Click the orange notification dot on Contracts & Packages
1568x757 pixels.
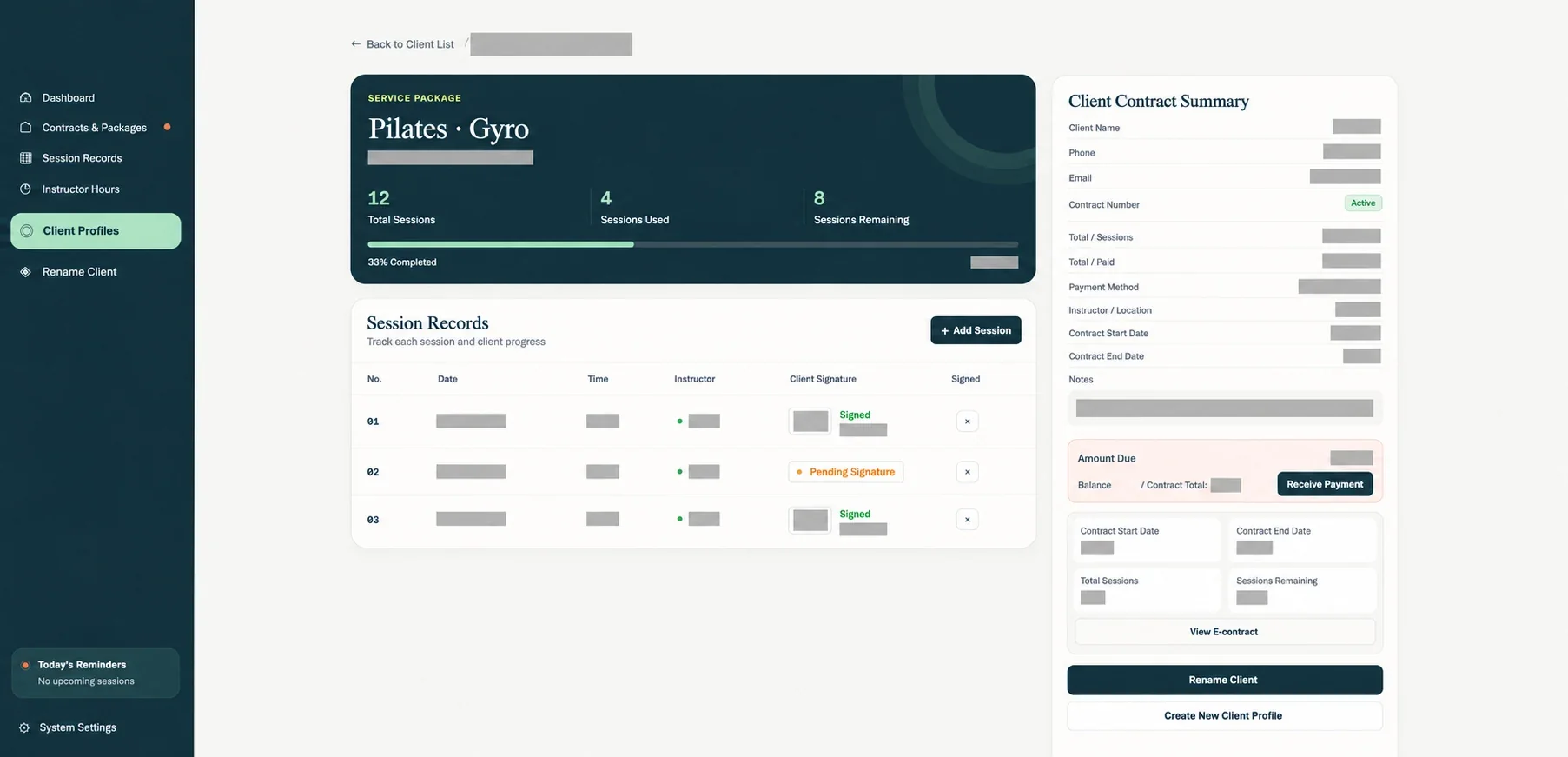(167, 127)
